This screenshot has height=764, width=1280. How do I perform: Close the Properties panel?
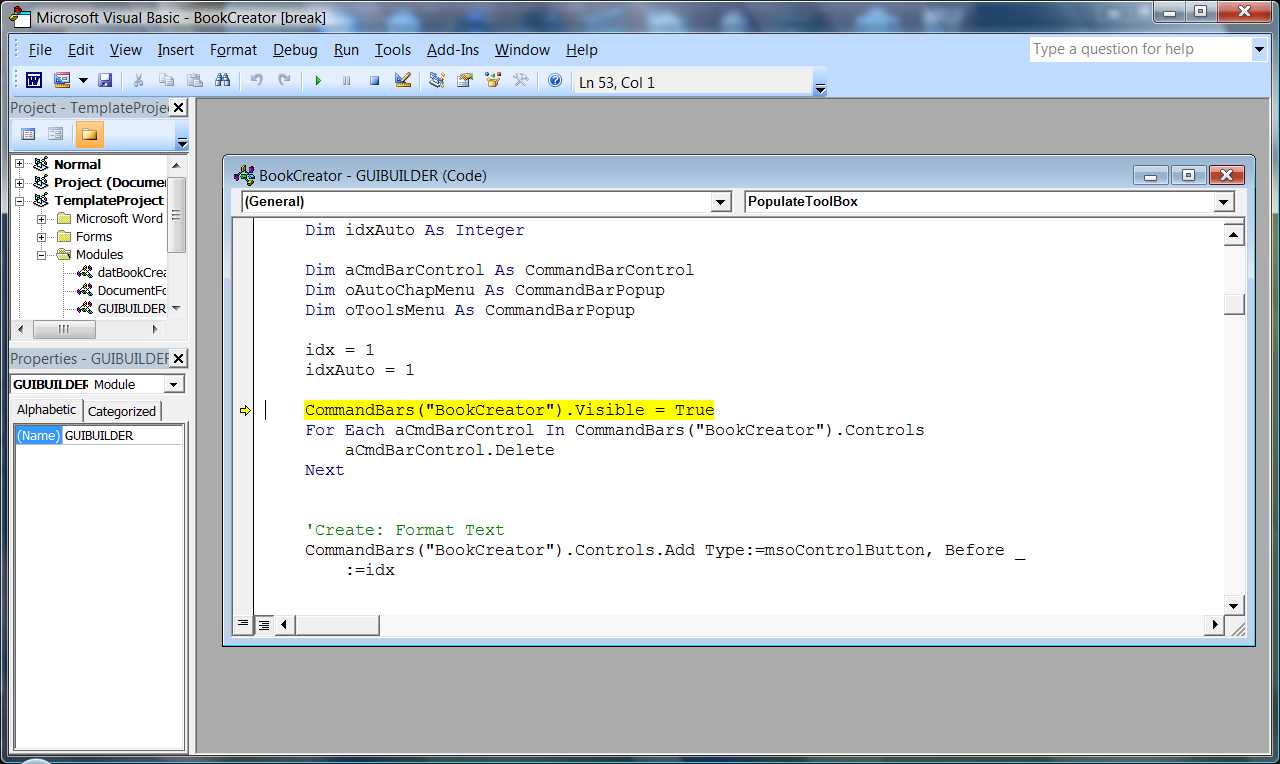click(x=178, y=358)
